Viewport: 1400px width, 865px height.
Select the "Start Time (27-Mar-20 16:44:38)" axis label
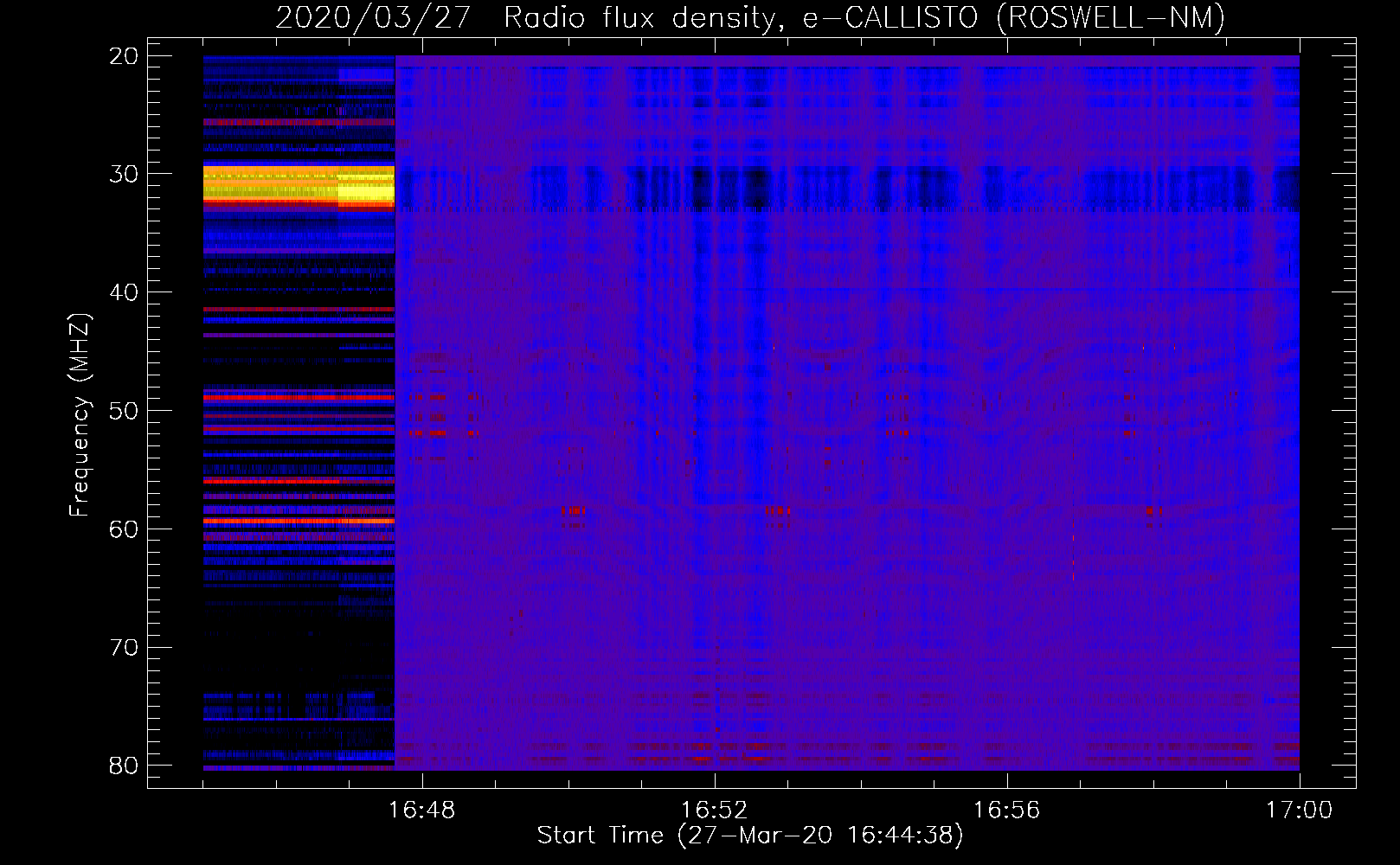750,836
